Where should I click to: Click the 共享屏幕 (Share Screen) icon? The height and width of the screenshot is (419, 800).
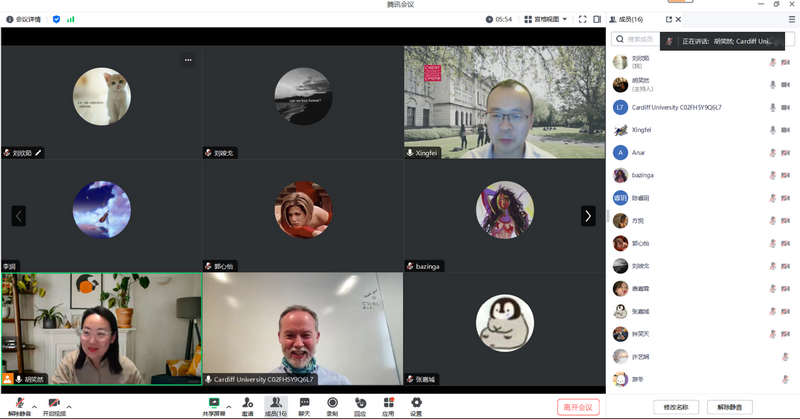213,404
